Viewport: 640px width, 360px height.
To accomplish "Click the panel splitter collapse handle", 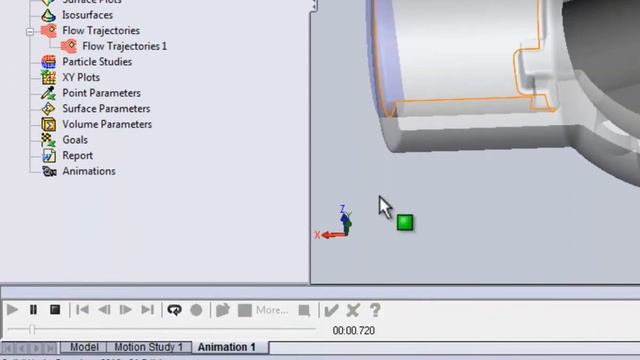I will click(x=313, y=6).
